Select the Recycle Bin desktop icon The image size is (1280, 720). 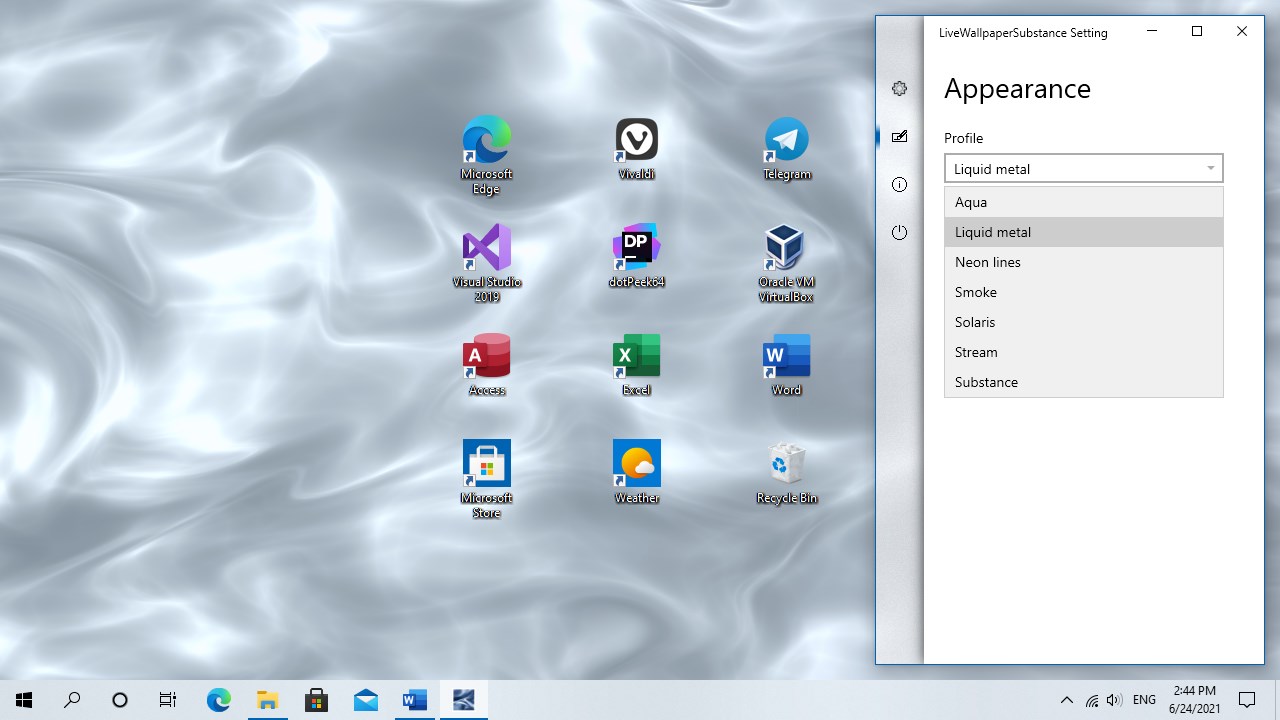pyautogui.click(x=787, y=472)
